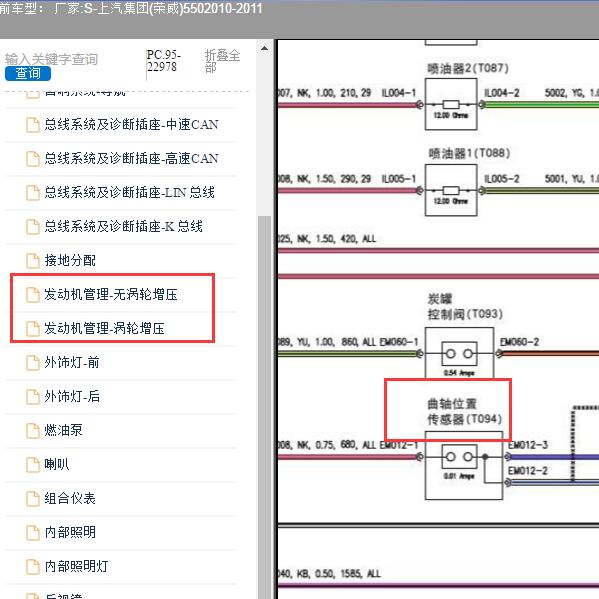
Task: Click the 喷油器1 resistor symbol box
Action: click(x=451, y=190)
